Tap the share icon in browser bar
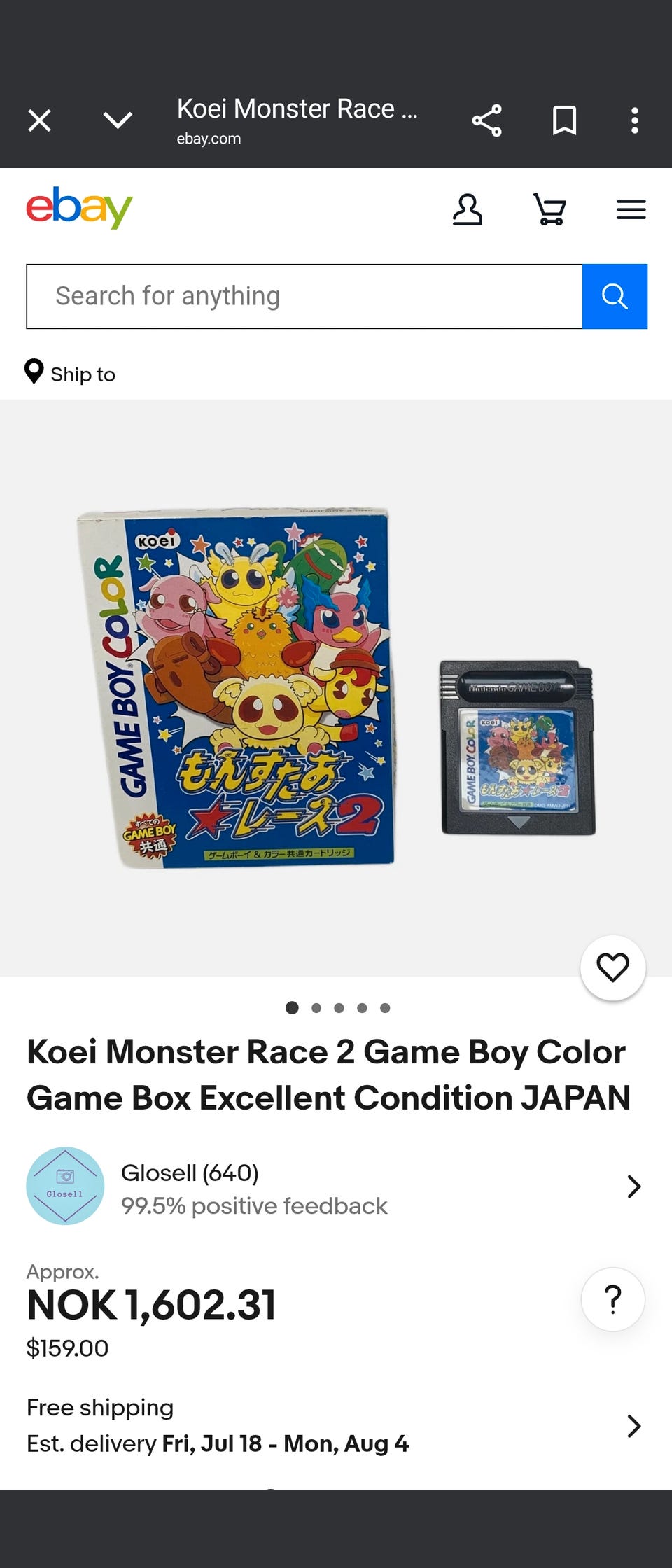Screen dimensions: 672x1568 point(487,120)
